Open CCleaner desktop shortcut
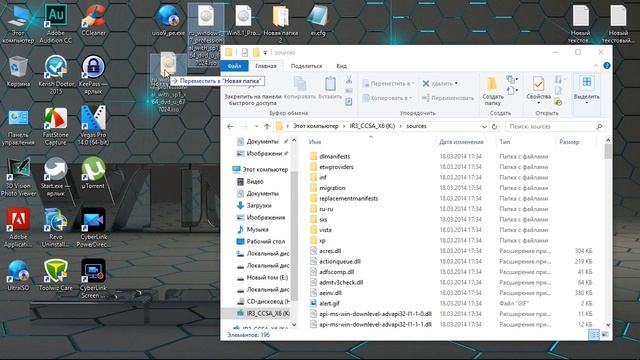Screen dimensions: 640x360 (x=93, y=20)
